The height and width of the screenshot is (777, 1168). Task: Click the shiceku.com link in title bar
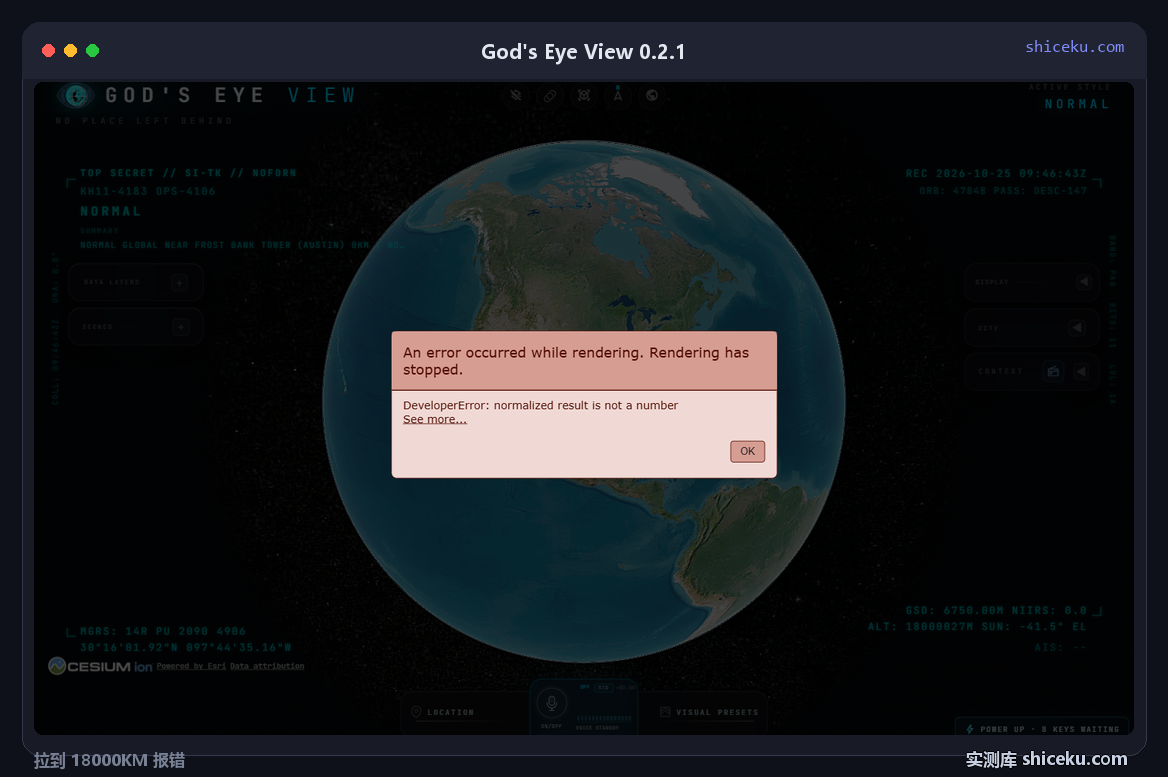pos(1074,47)
